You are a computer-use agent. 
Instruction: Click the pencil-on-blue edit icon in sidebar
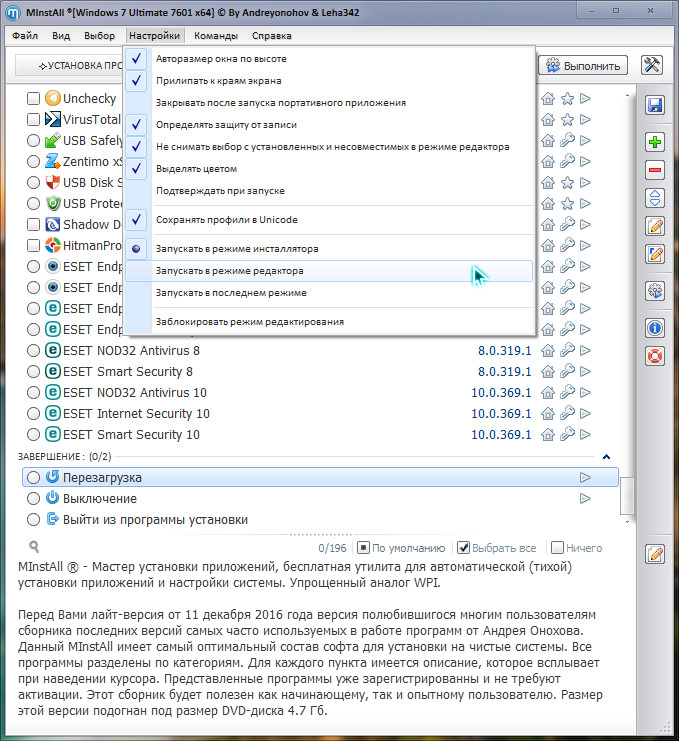655,254
